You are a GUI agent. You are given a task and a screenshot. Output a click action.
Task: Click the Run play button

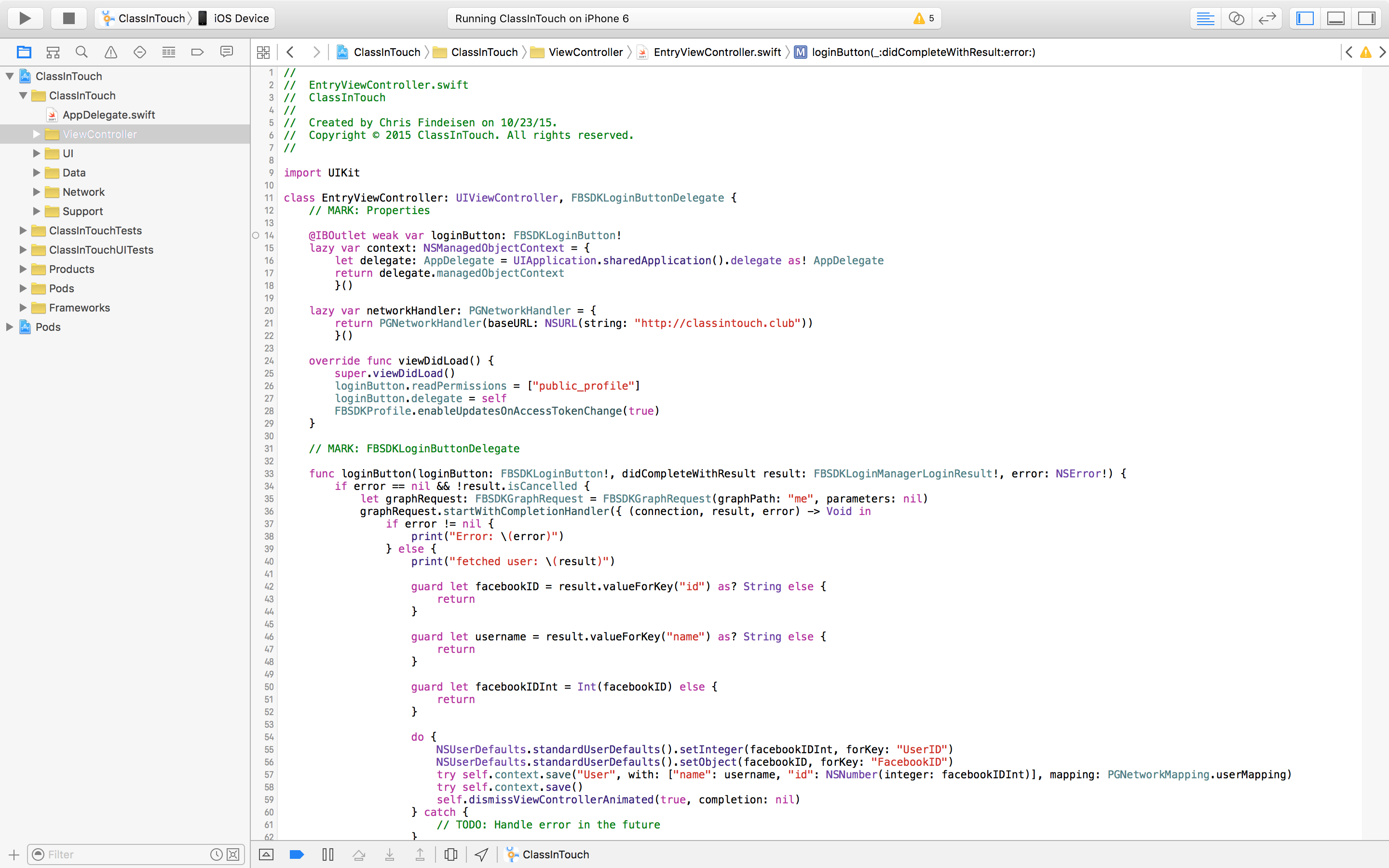click(x=25, y=18)
